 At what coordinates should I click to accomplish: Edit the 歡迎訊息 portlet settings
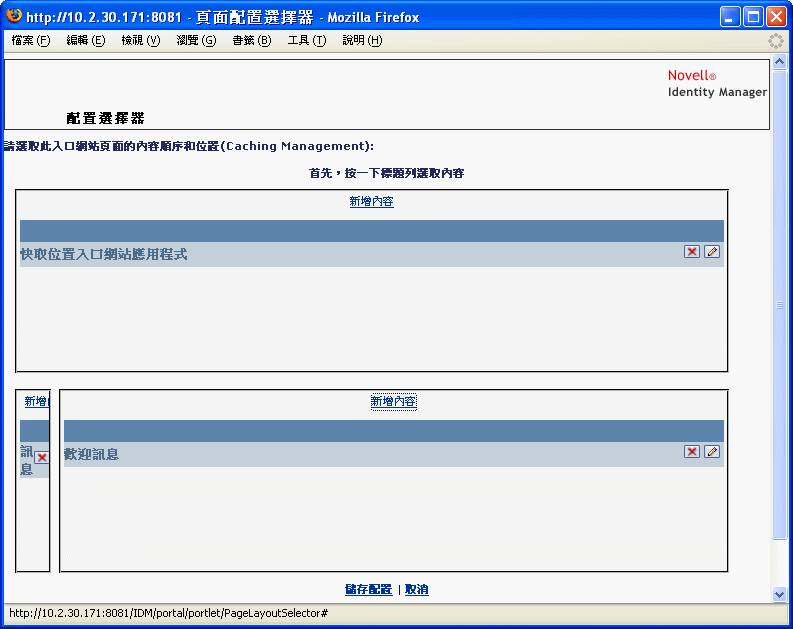[x=712, y=452]
